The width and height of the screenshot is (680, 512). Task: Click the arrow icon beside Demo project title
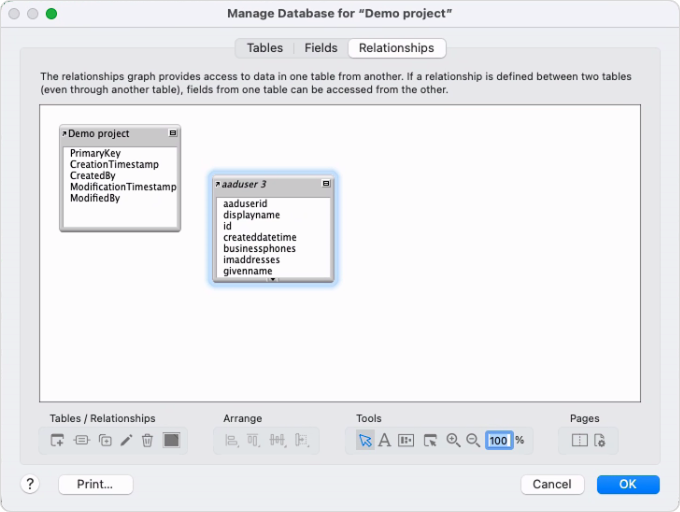coord(64,134)
